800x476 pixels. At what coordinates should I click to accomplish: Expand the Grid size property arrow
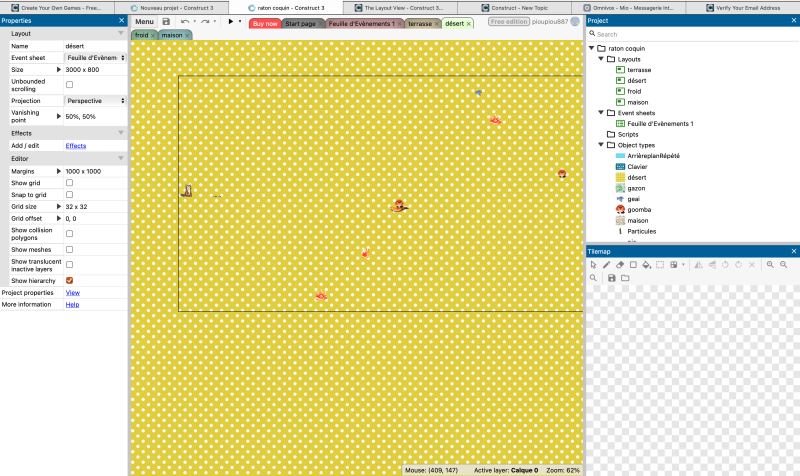[59, 207]
